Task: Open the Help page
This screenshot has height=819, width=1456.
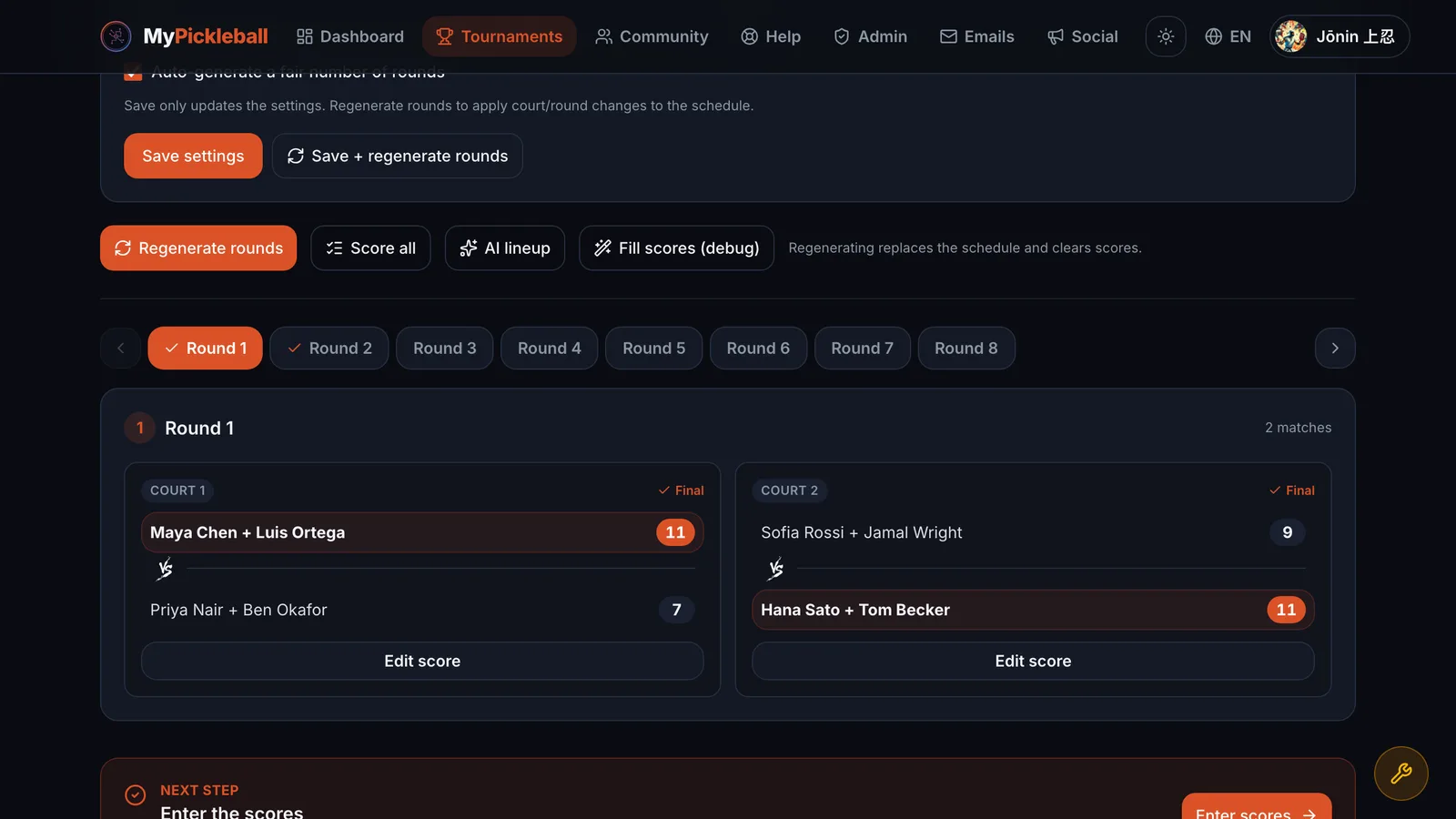Action: click(771, 36)
